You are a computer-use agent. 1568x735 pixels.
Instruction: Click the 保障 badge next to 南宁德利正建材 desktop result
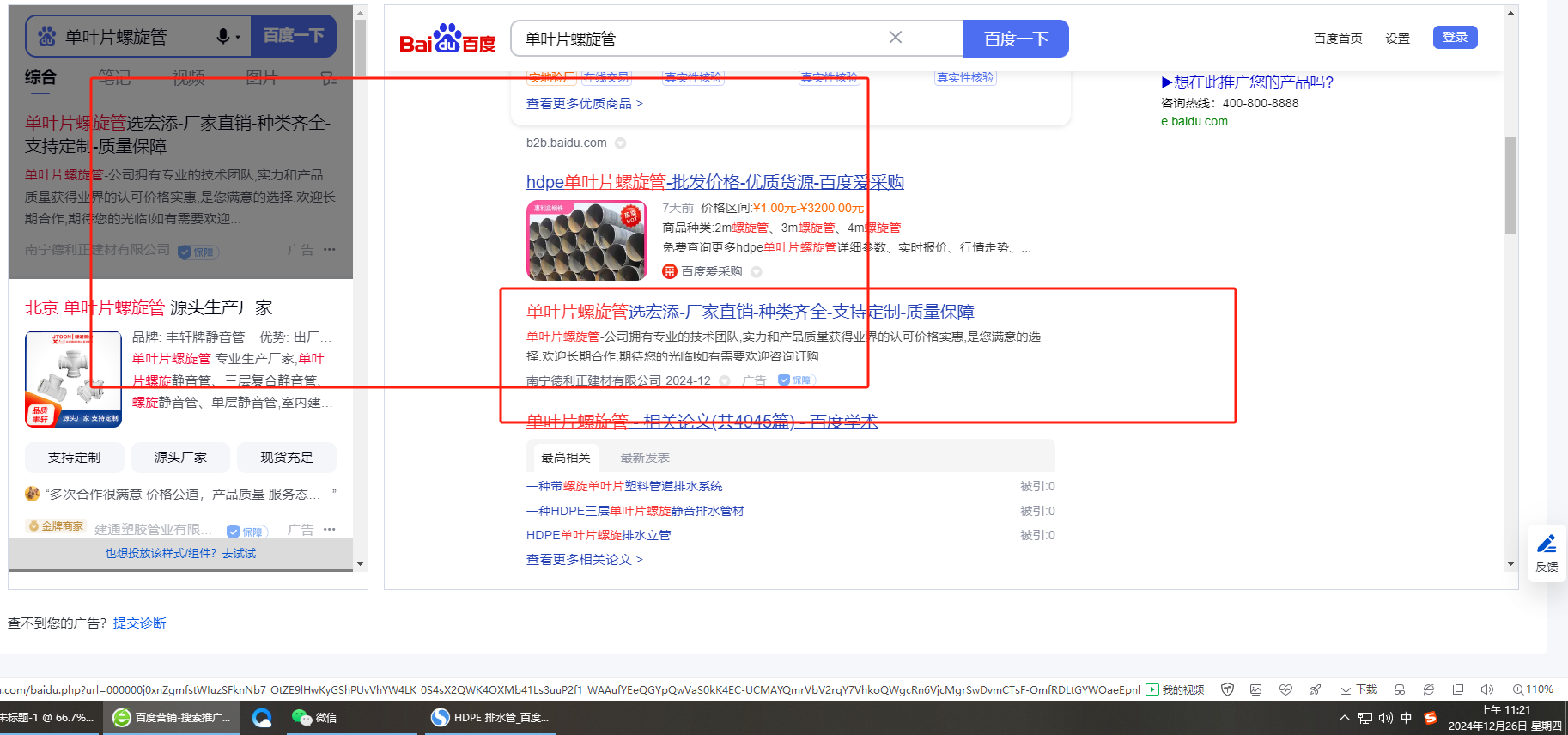coord(797,380)
